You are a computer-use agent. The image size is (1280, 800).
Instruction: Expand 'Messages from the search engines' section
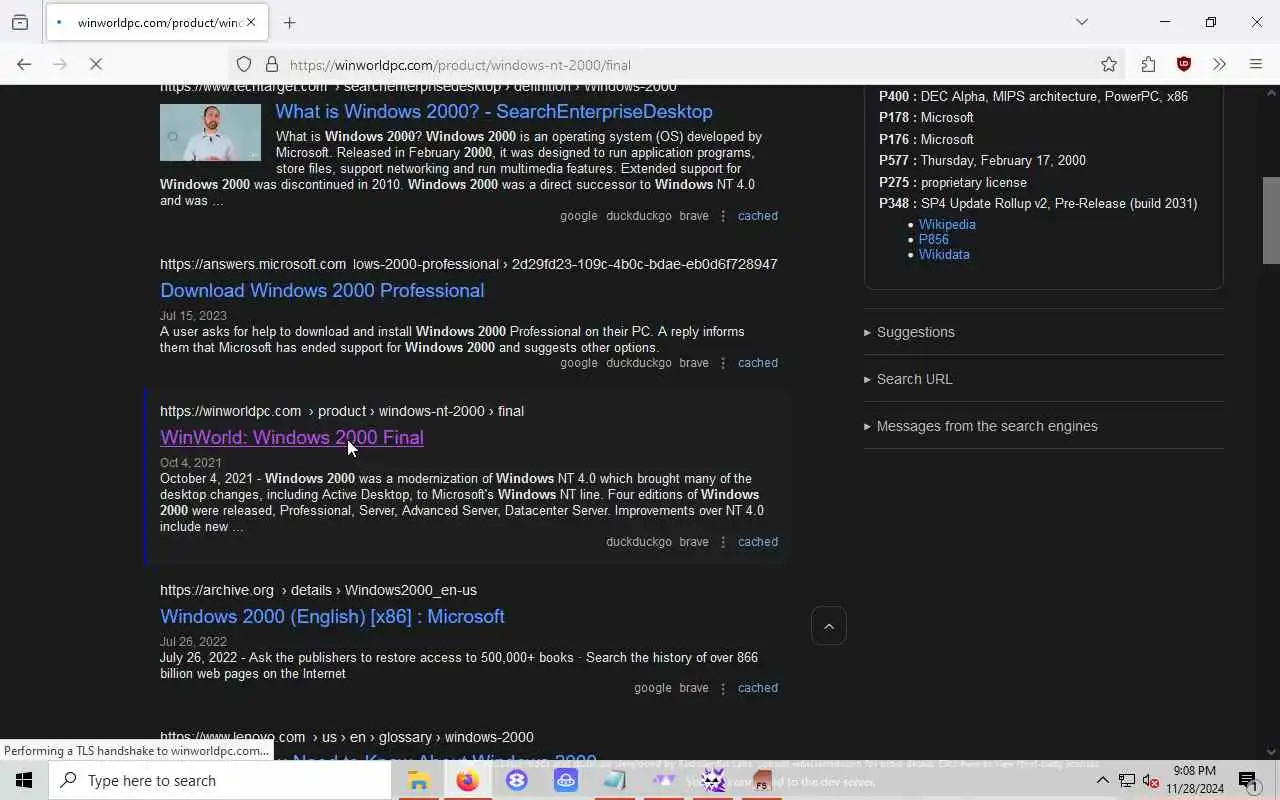point(981,426)
